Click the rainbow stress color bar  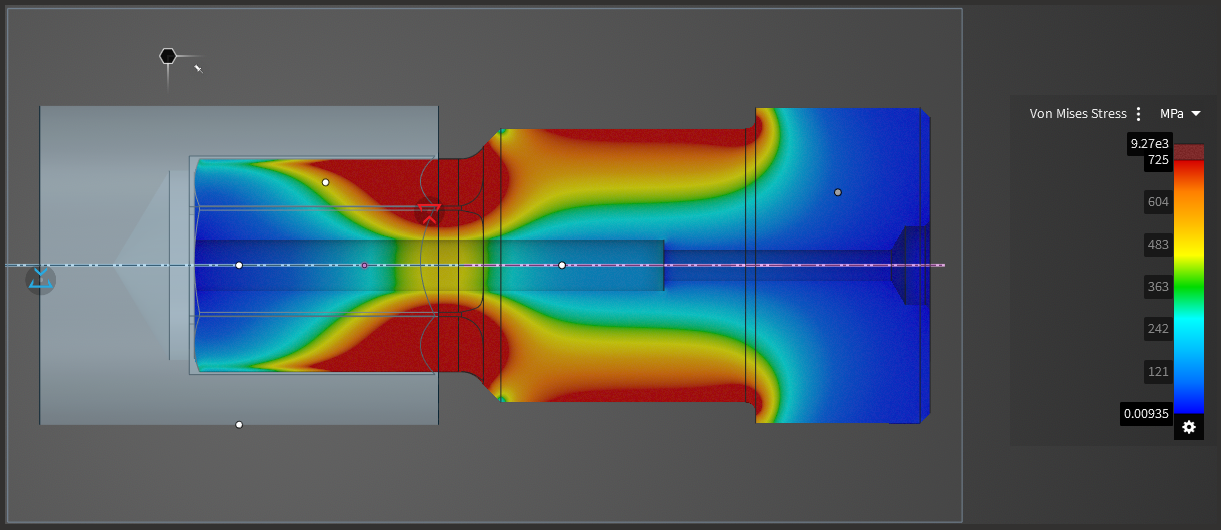(1188, 286)
